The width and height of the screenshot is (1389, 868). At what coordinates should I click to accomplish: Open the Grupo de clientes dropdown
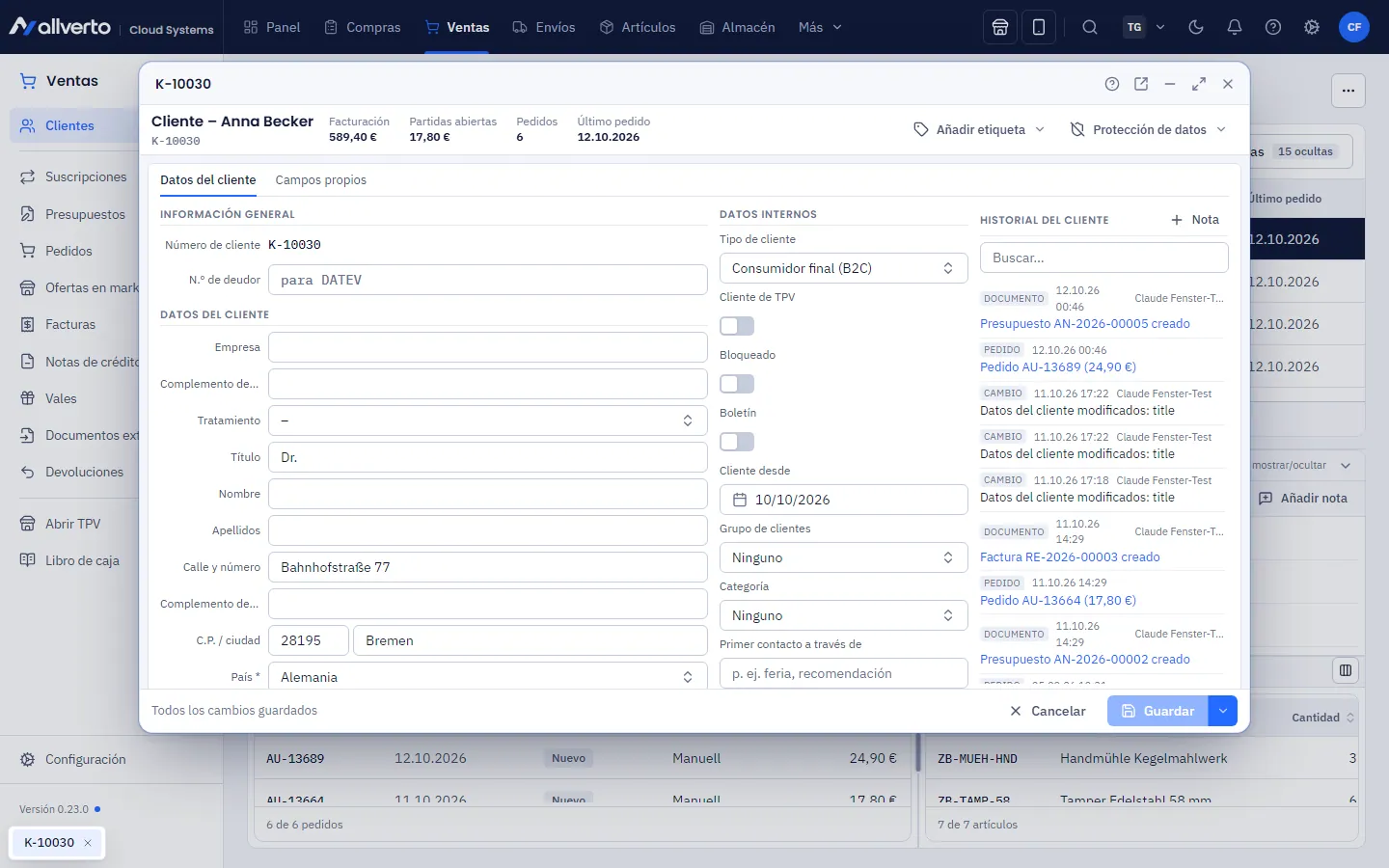point(844,557)
